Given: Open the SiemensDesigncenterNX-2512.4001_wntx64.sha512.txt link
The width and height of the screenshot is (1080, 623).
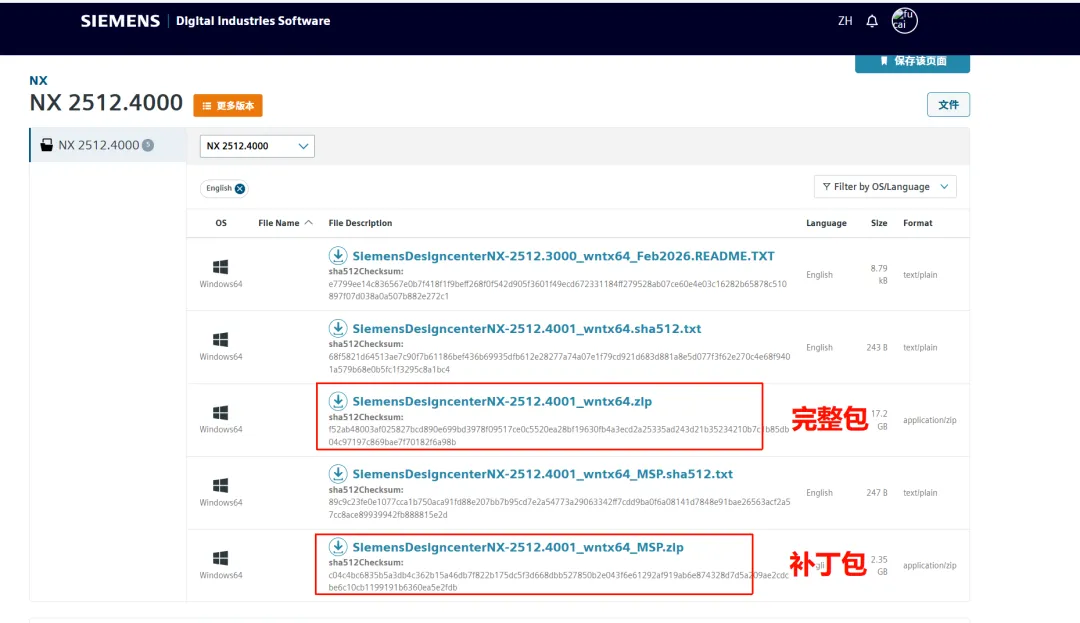Looking at the screenshot, I should click(x=527, y=329).
